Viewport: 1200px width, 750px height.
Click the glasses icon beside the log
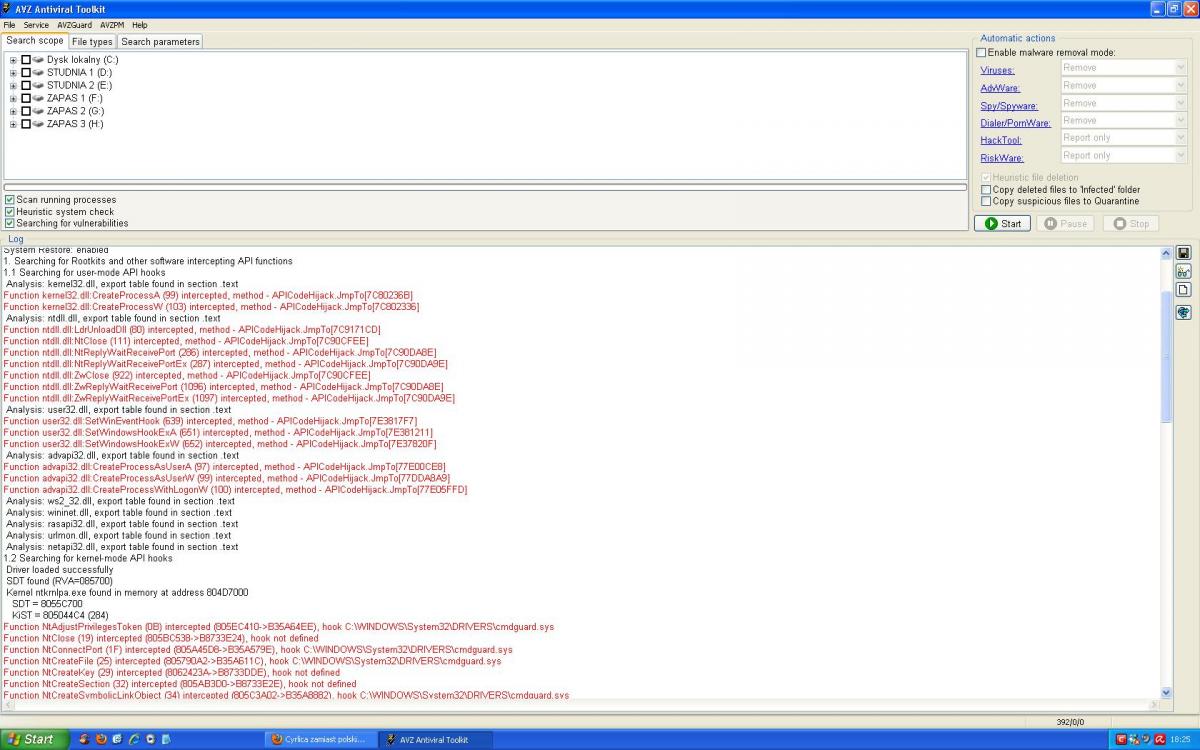click(1183, 272)
